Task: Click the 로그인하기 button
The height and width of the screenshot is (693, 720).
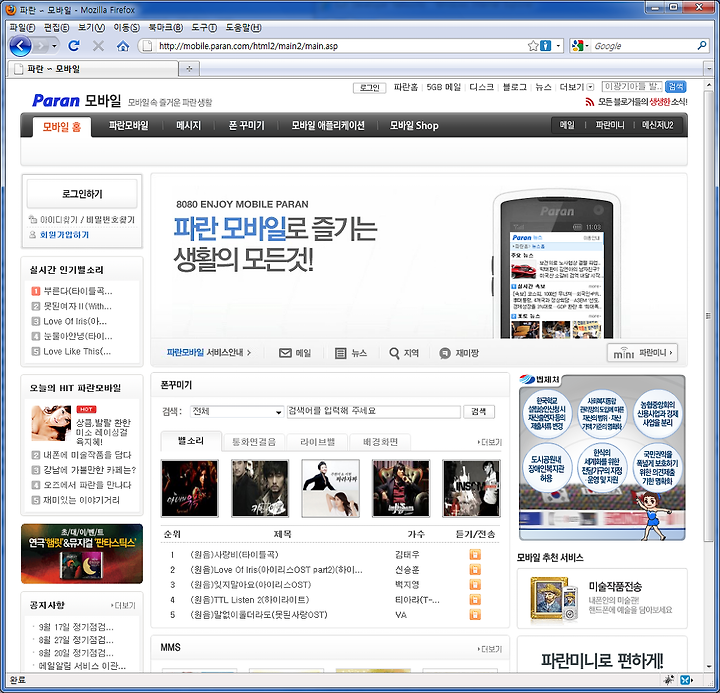Action: tap(82, 194)
